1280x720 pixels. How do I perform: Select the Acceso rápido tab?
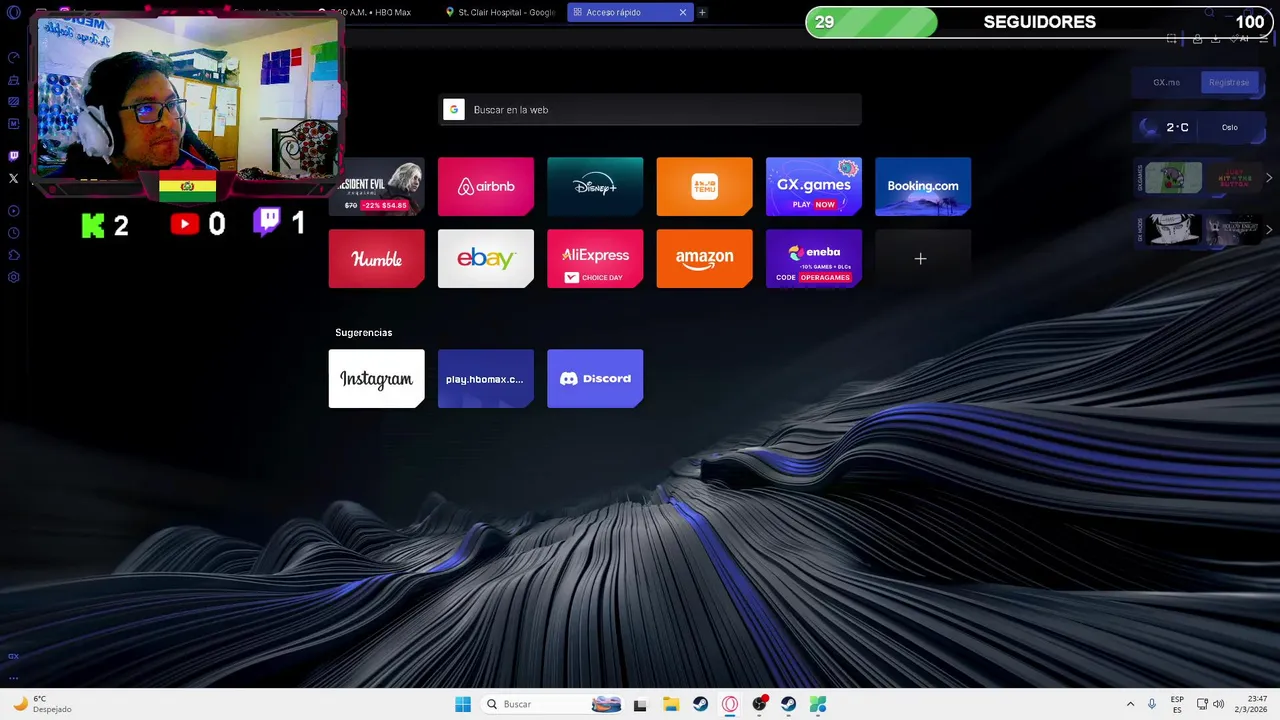(x=630, y=12)
